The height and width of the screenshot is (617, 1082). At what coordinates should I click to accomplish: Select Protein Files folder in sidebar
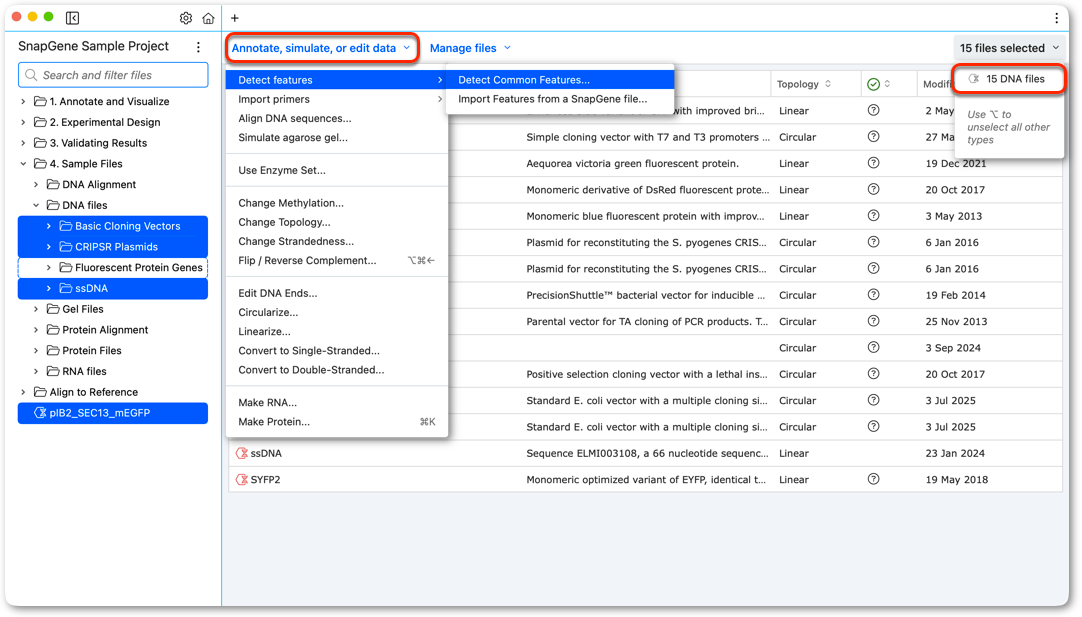pyautogui.click(x=92, y=351)
